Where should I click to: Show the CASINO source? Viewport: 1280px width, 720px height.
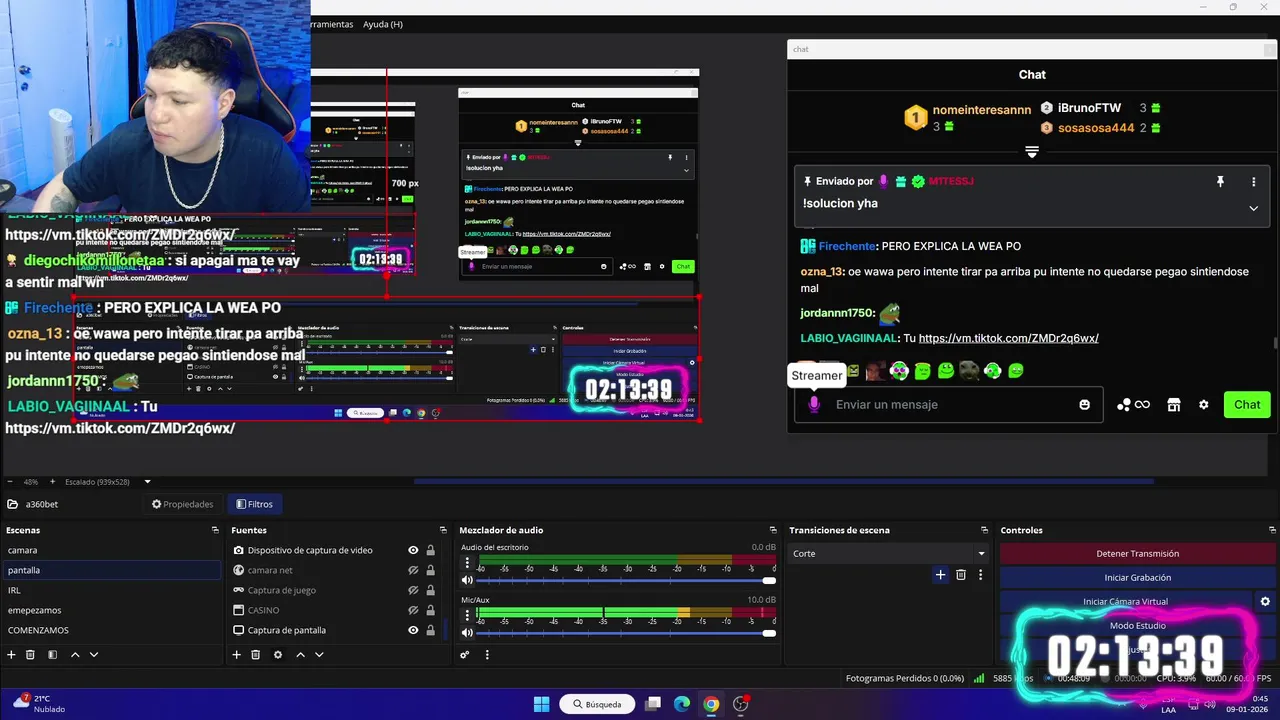(x=413, y=610)
